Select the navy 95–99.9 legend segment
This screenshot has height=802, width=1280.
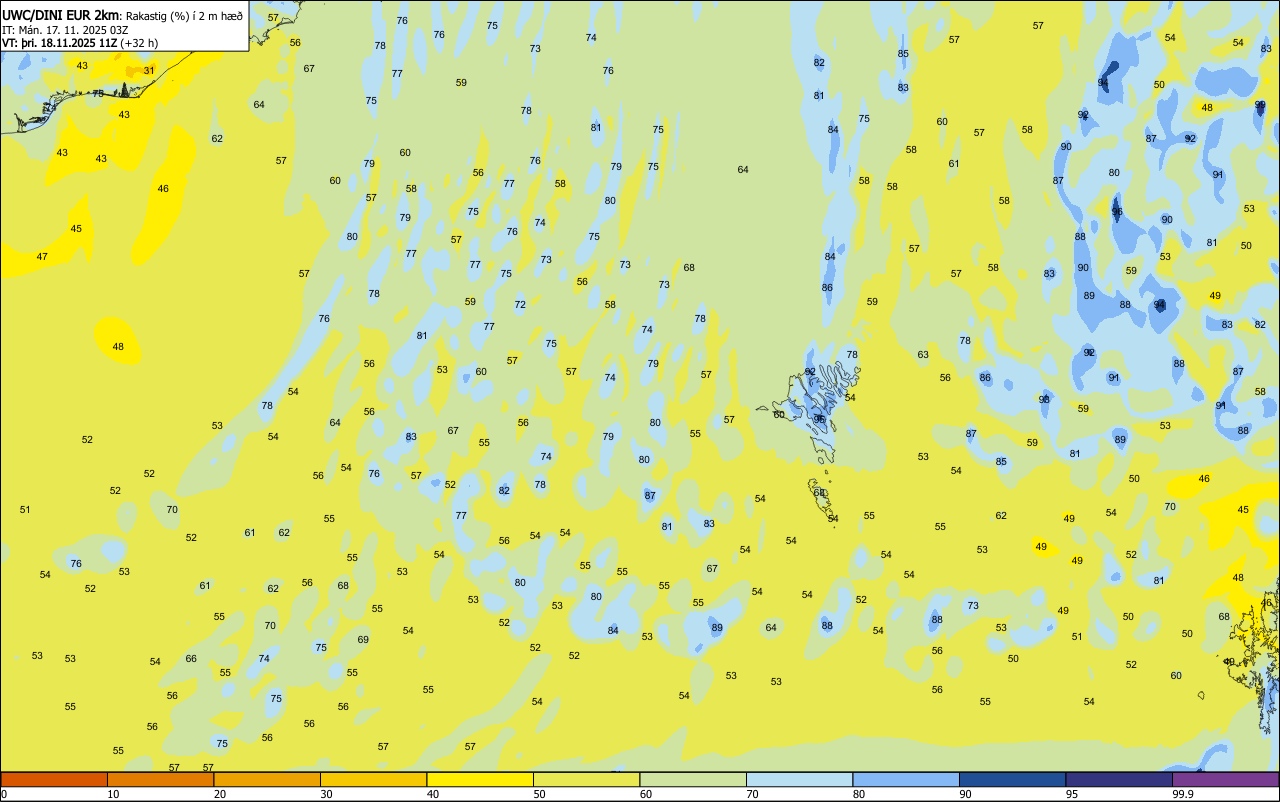pos(1119,779)
